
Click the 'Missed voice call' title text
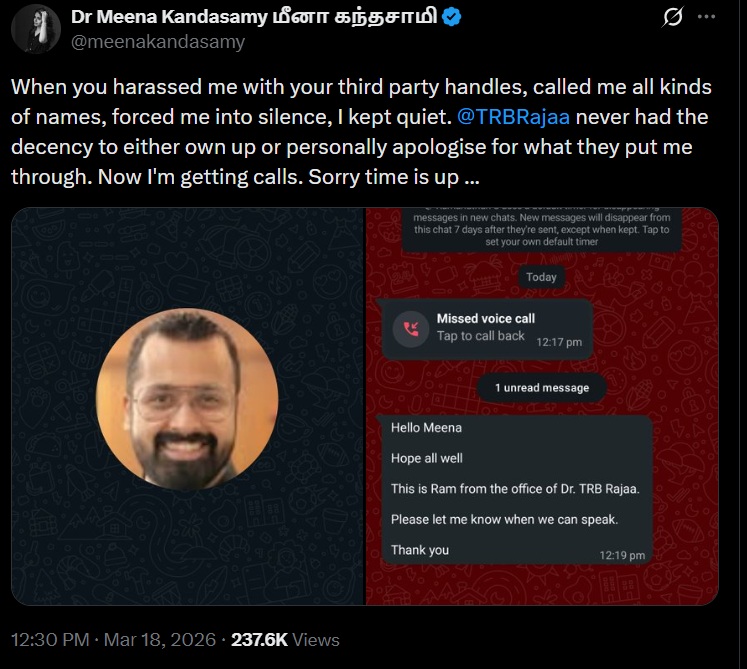pos(485,318)
